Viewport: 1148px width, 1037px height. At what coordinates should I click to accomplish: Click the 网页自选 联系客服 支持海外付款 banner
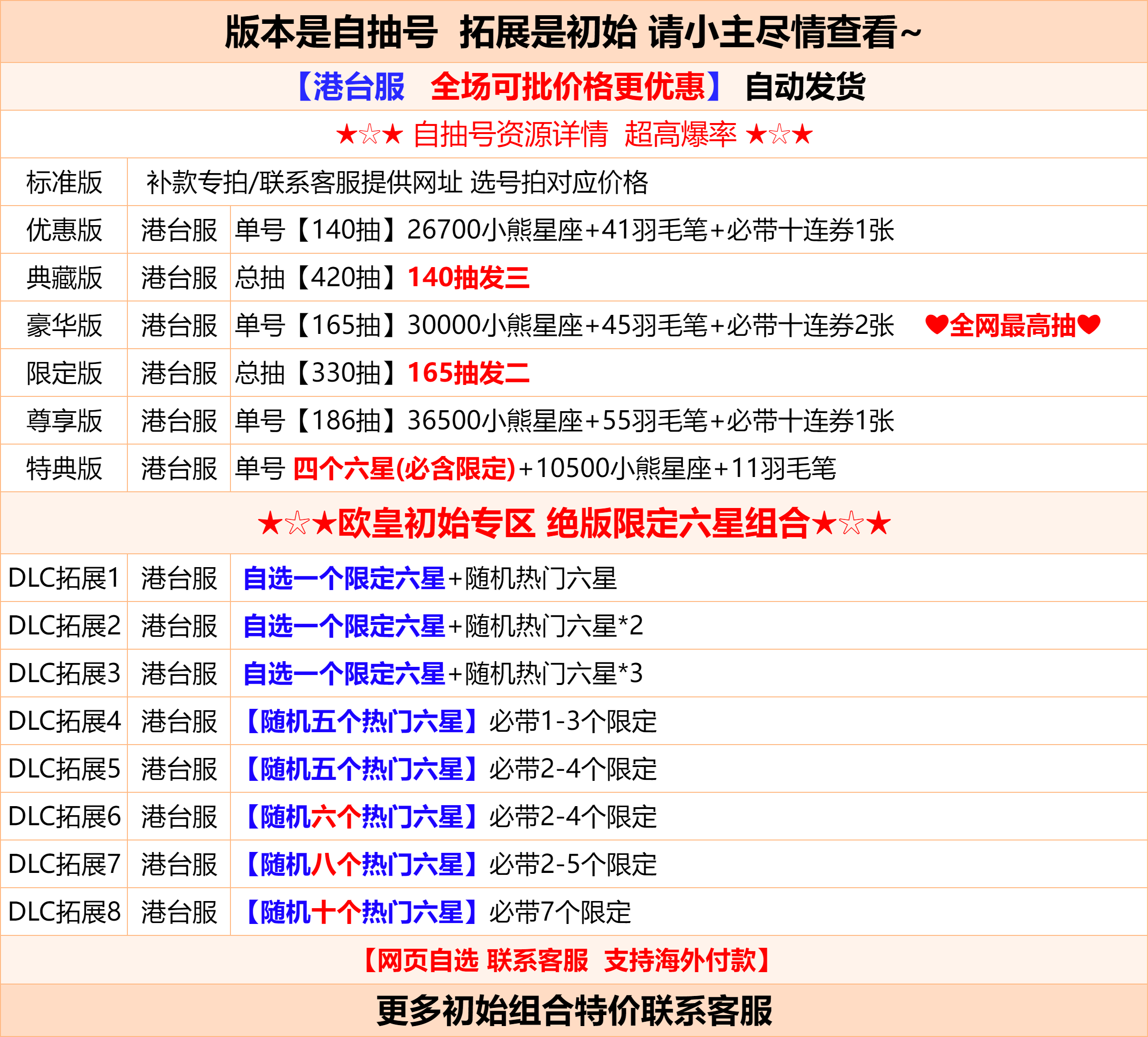coord(568,961)
